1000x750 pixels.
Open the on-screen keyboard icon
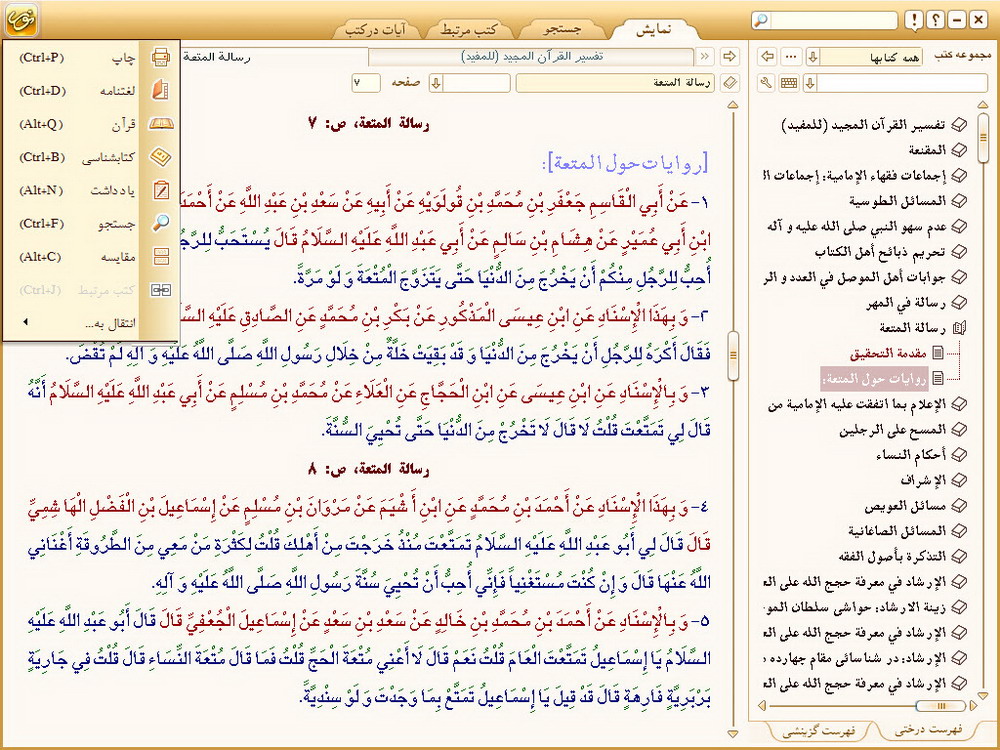[x=789, y=83]
